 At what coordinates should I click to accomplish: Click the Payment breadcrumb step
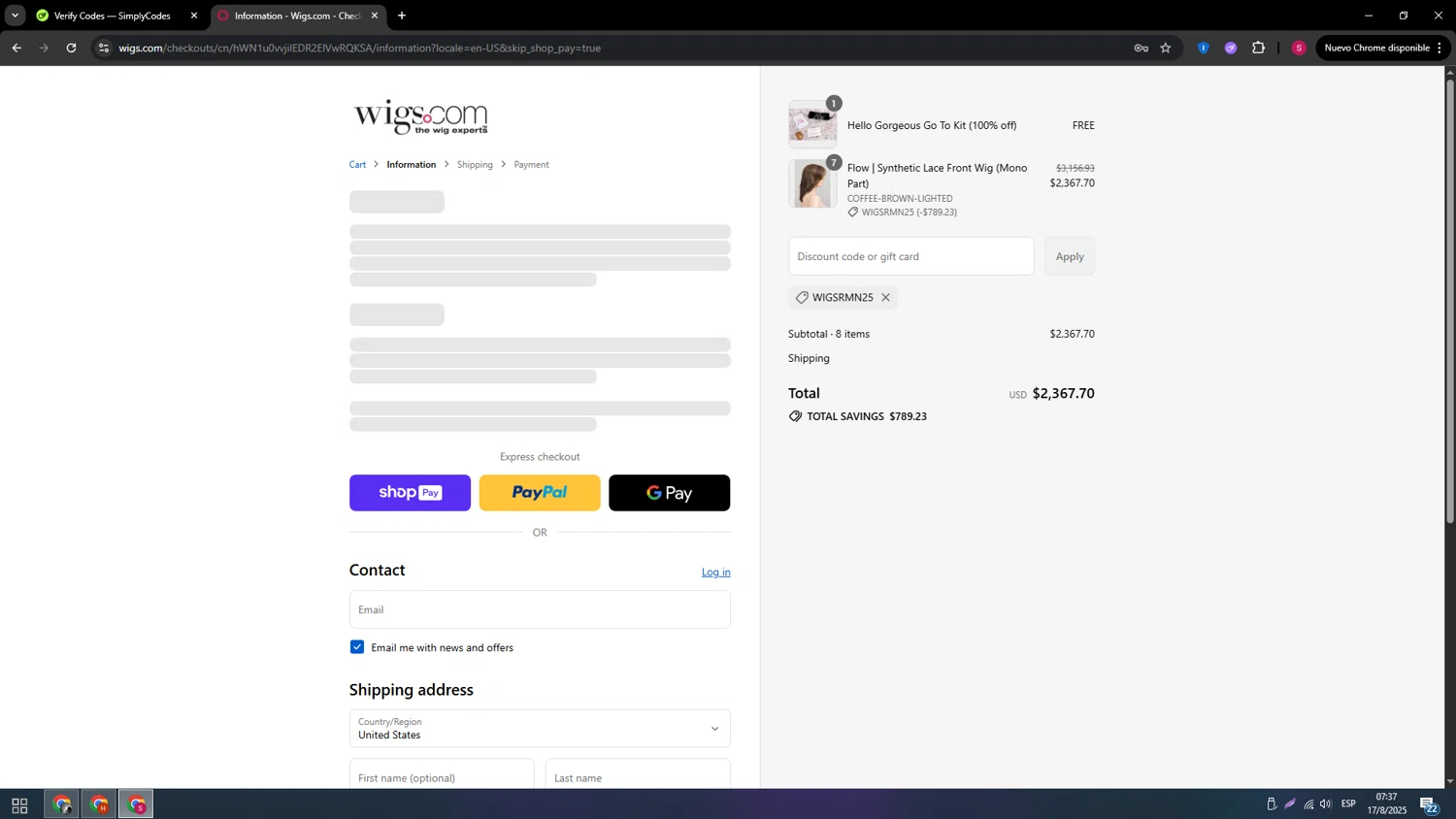point(531,165)
